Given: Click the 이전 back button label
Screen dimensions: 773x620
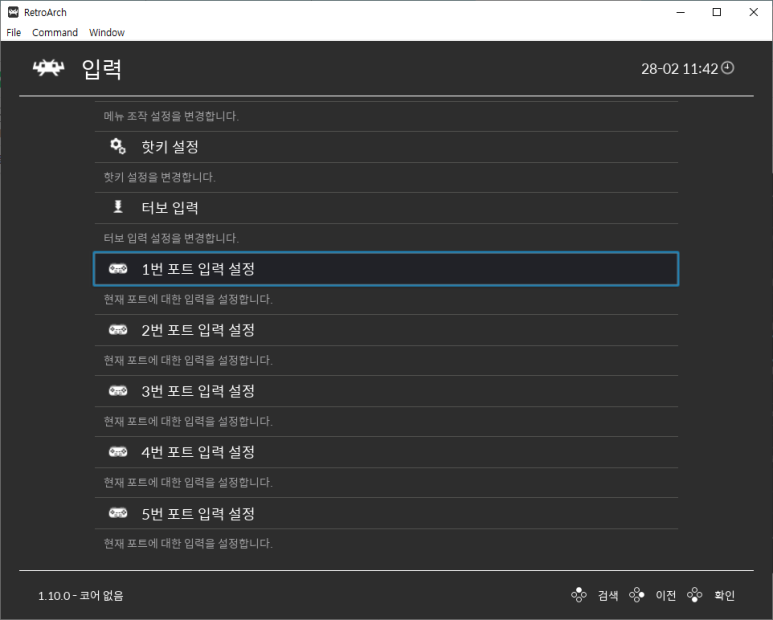Looking at the screenshot, I should point(666,595).
